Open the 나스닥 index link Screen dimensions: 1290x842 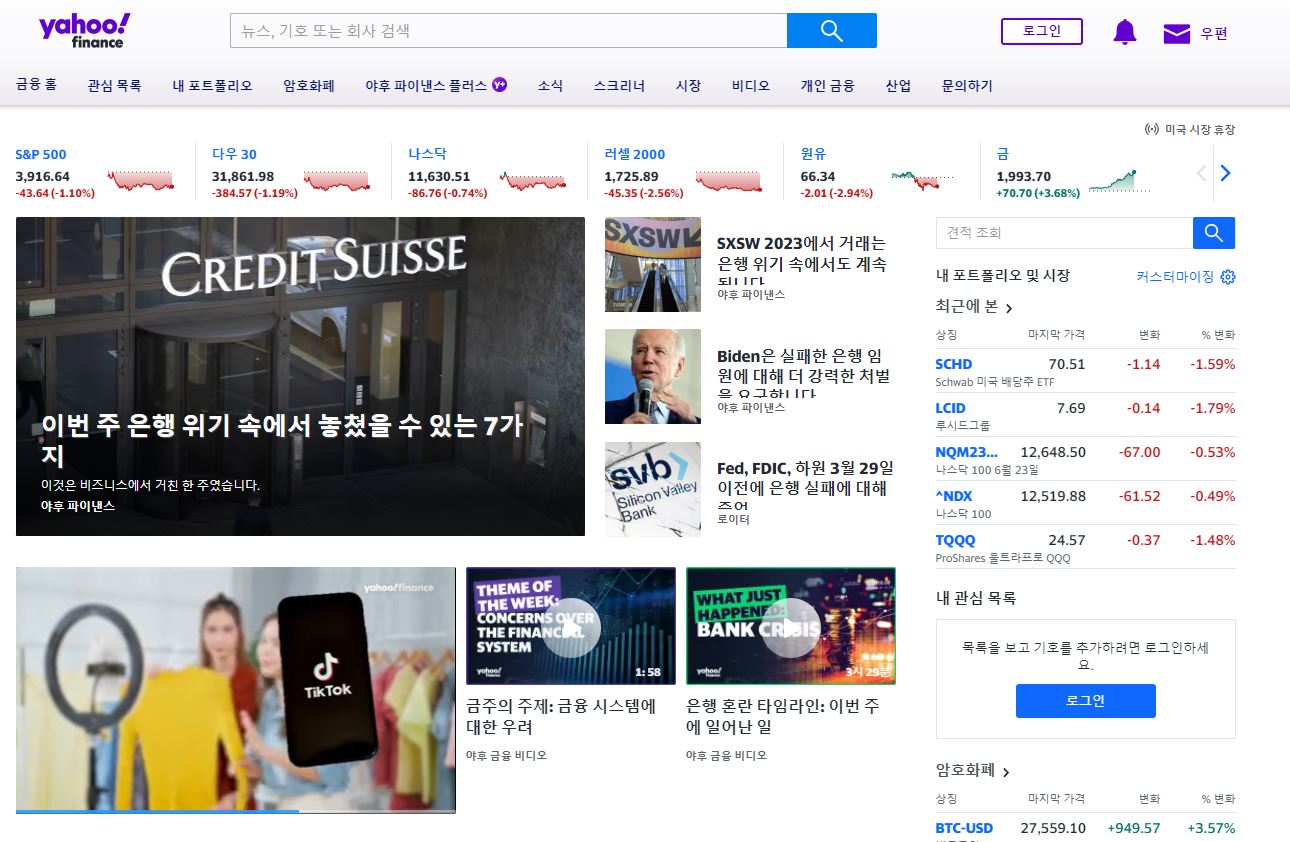coord(427,154)
